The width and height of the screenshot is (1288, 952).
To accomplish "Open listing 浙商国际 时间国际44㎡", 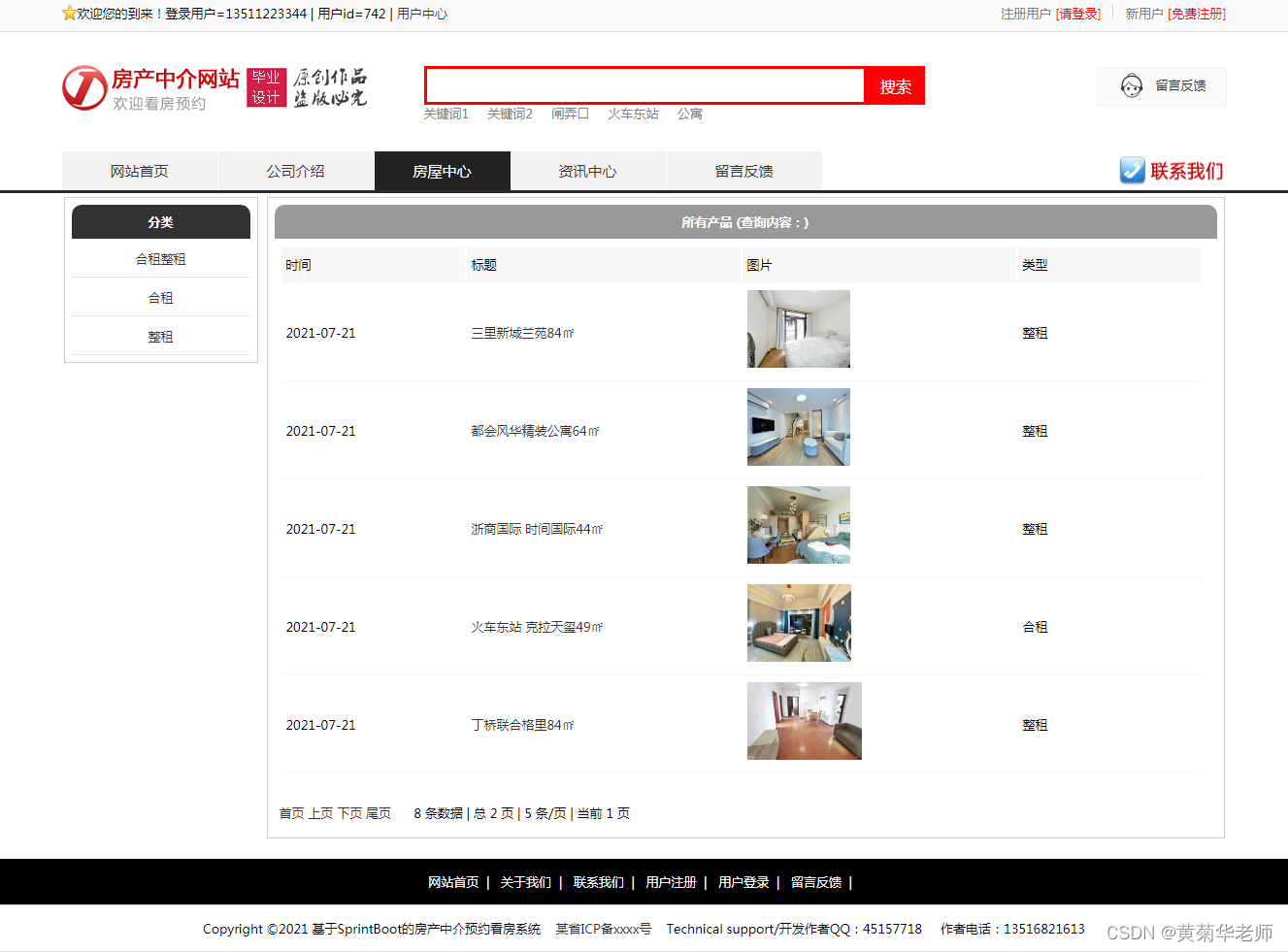I will (537, 529).
